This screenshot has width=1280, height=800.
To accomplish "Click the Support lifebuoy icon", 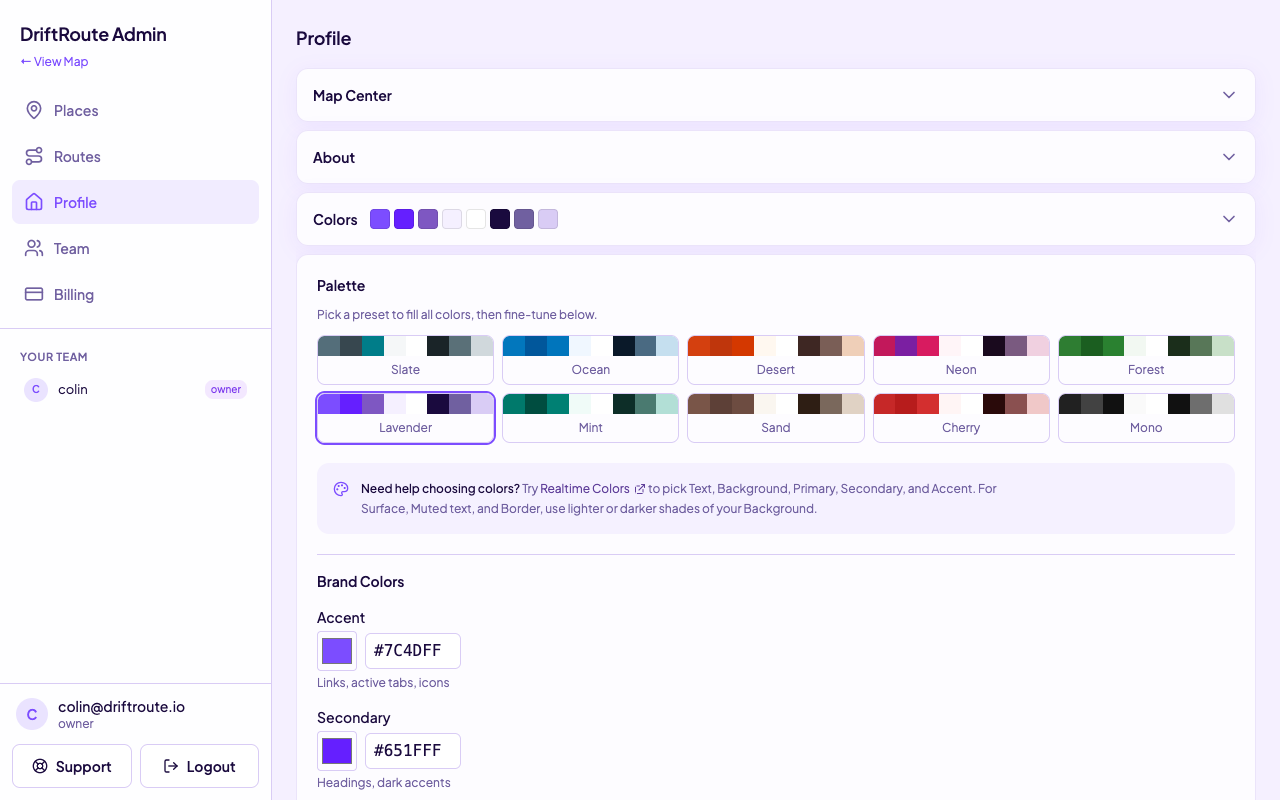I will pos(40,766).
